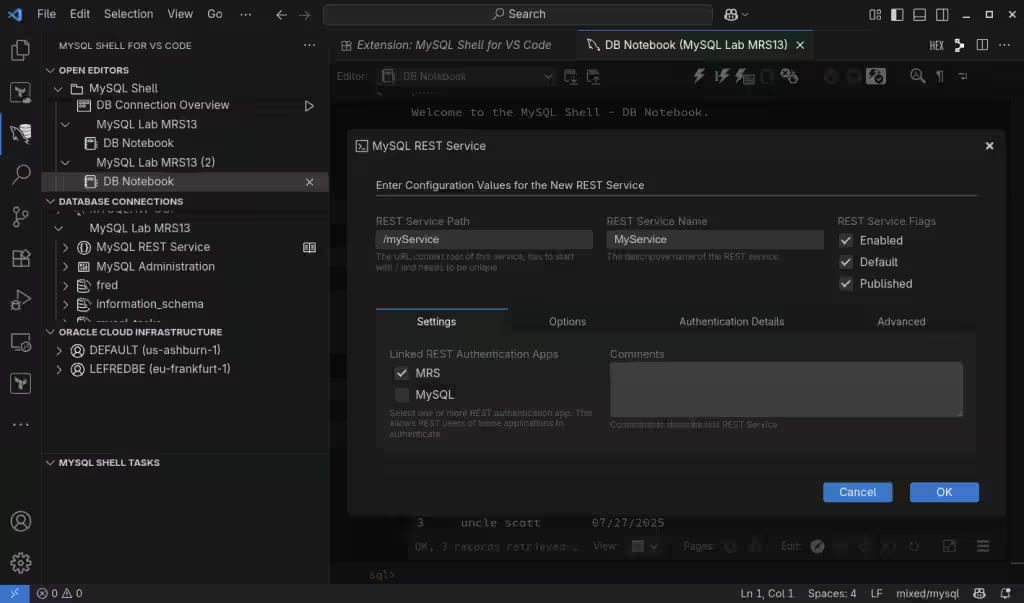Image resolution: width=1024 pixels, height=603 pixels.
Task: Click the REST Service Path input field
Action: 483,240
